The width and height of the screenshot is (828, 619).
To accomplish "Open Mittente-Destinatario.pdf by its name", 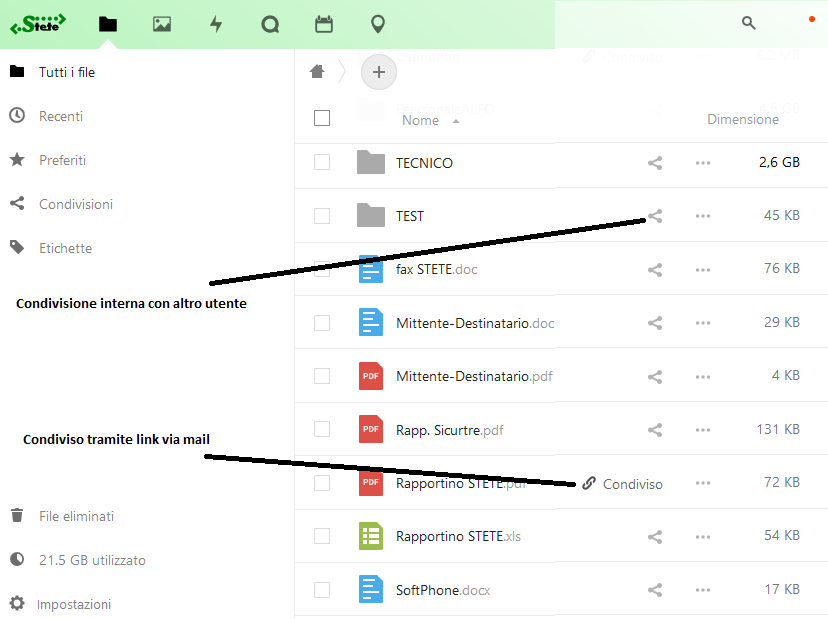I will coord(474,375).
